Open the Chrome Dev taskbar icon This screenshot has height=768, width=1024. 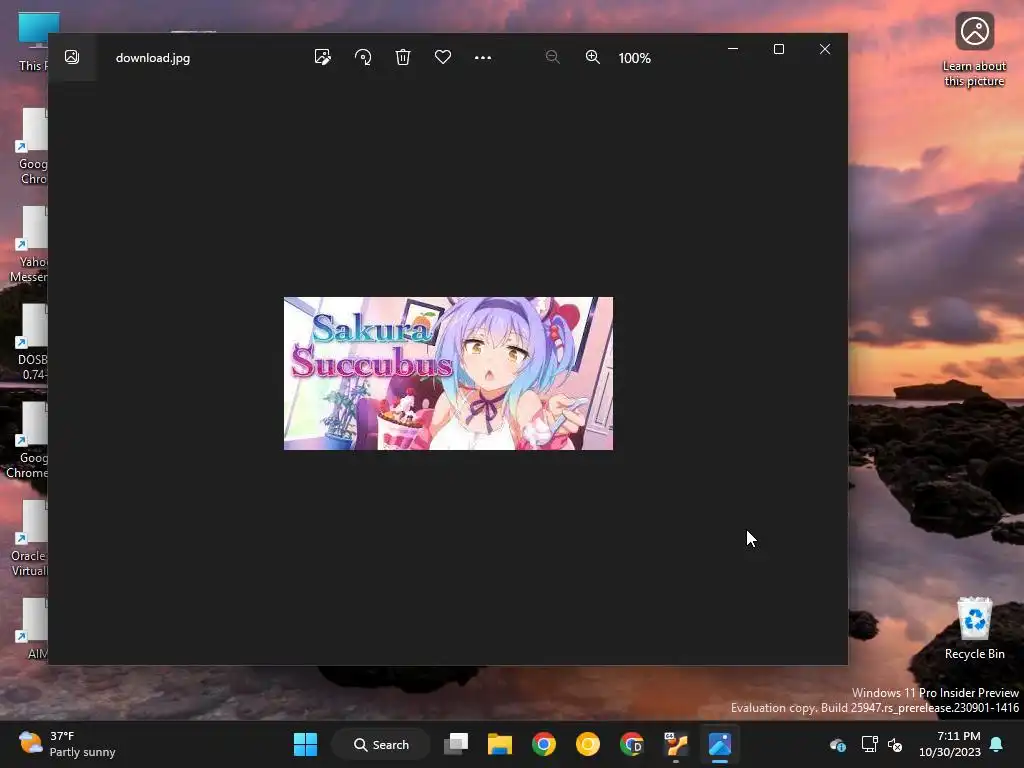pos(632,744)
